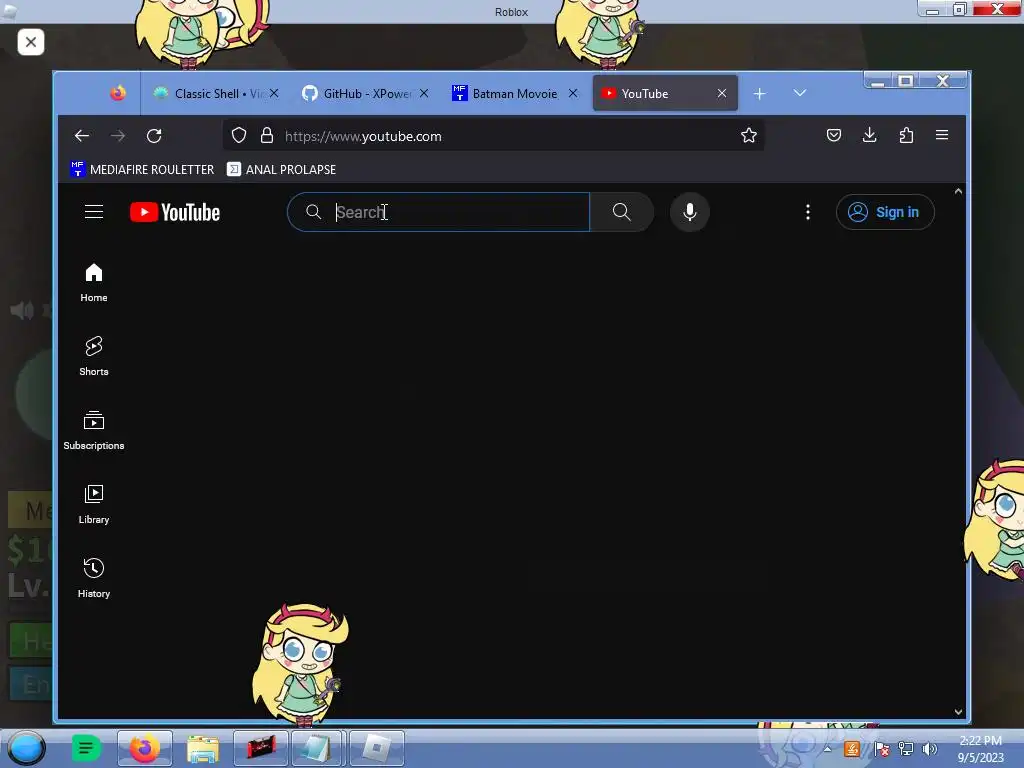1024x768 pixels.
Task: Open Firefox Downloads panel
Action: (x=869, y=135)
